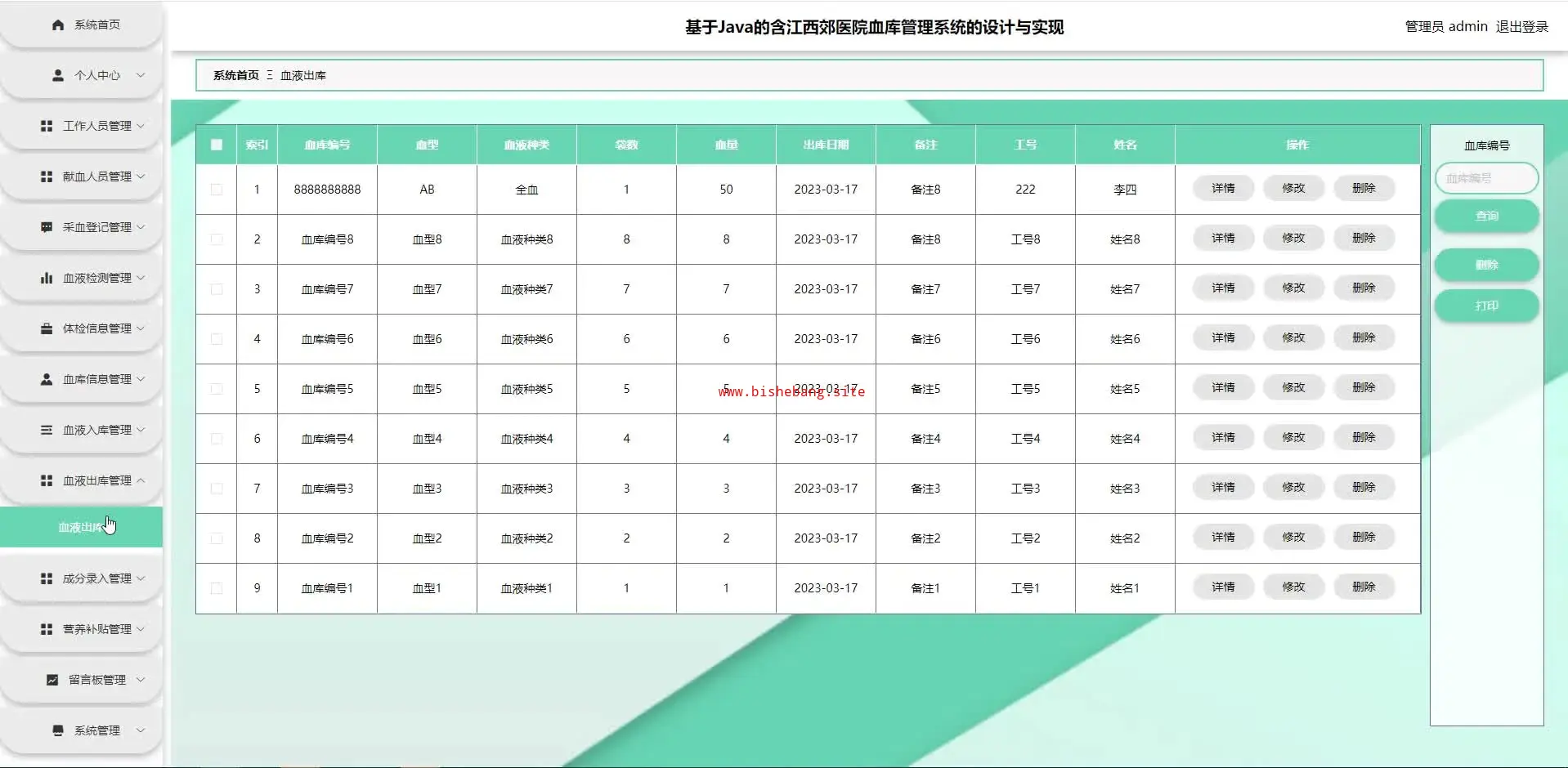Click 修改 for row 血库编号5

point(1293,388)
